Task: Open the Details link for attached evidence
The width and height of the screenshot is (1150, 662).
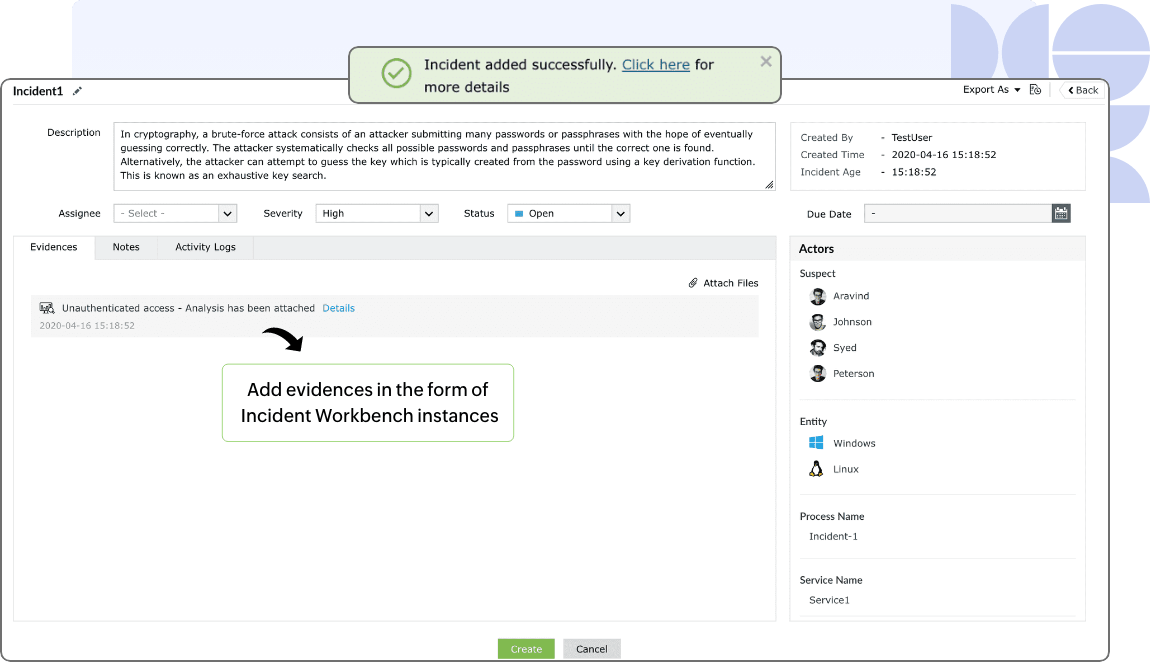Action: [339, 308]
